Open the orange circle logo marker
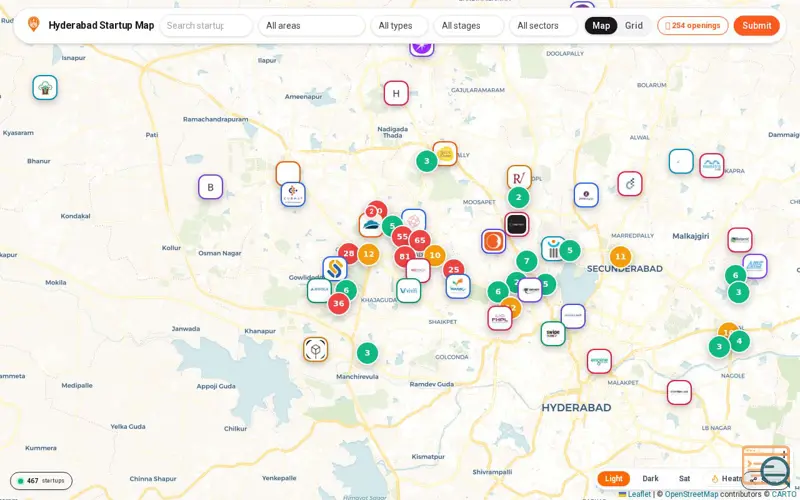Viewport: 800px width, 500px height. click(x=493, y=241)
